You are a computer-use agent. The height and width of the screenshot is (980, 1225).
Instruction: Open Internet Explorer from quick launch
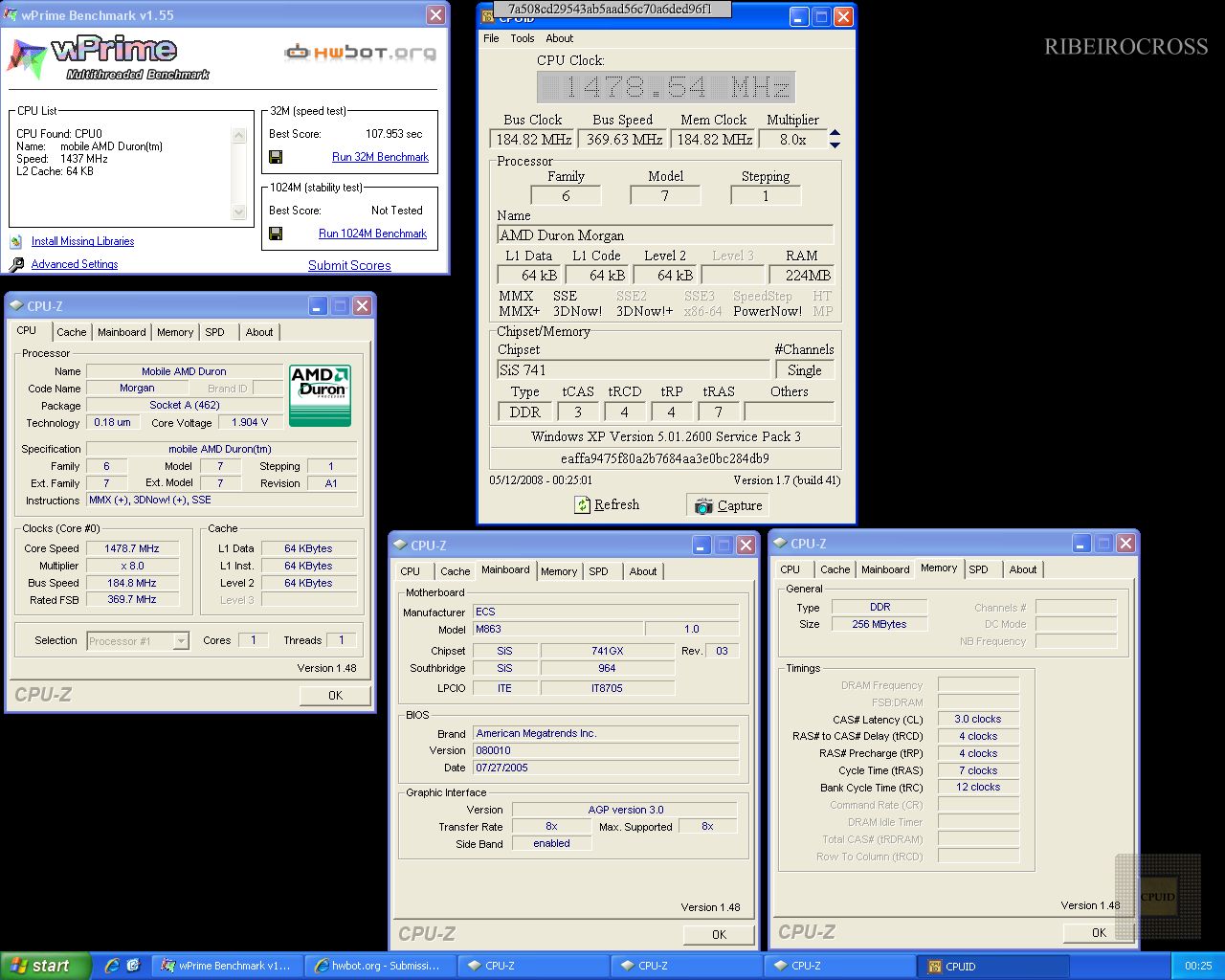click(x=112, y=966)
